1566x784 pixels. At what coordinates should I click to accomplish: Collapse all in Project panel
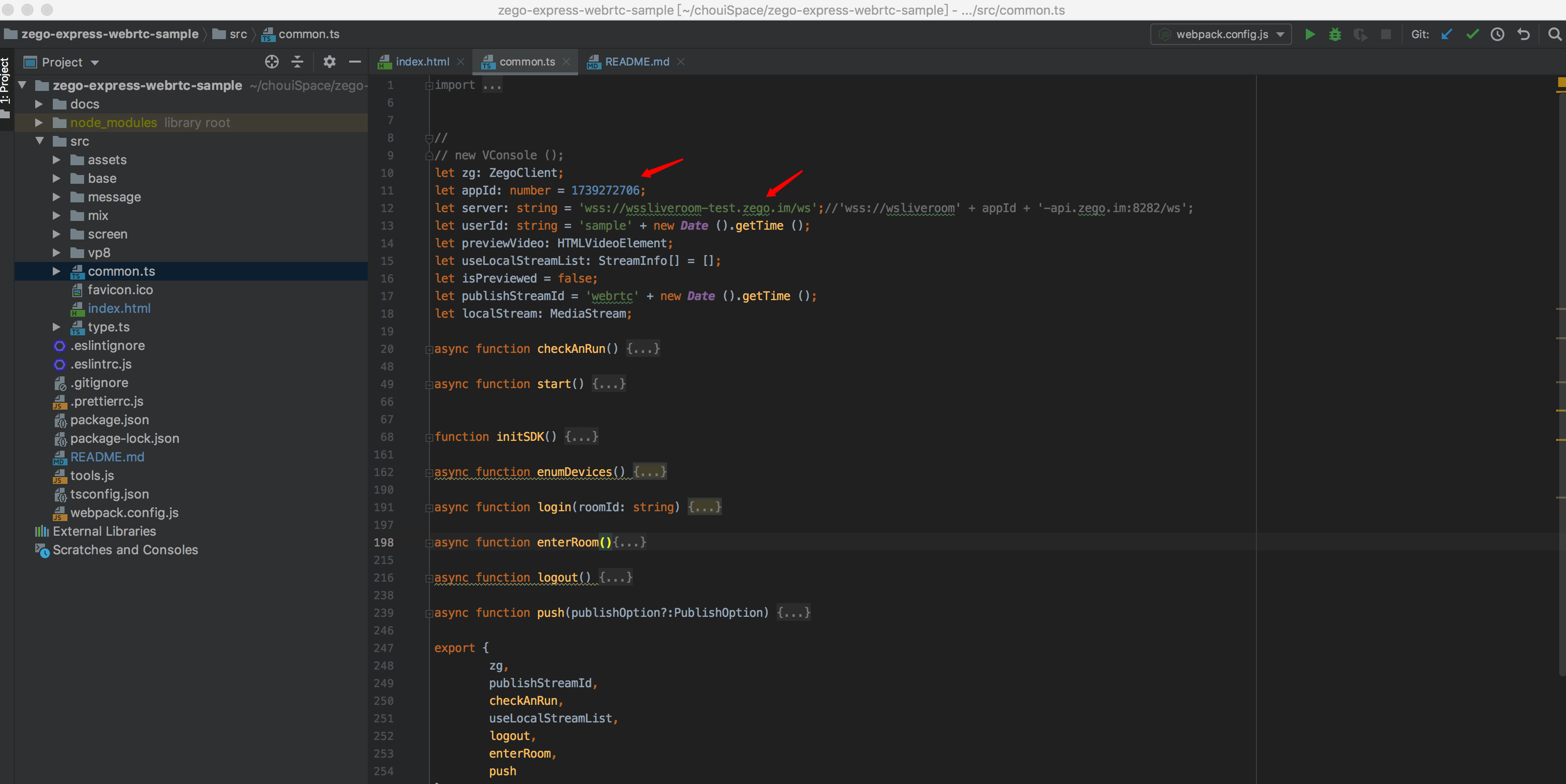297,62
